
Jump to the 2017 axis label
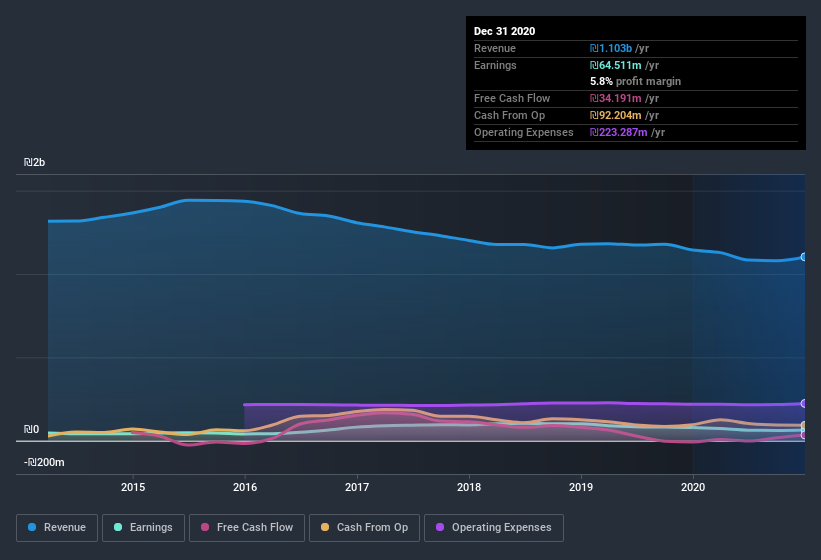[357, 487]
